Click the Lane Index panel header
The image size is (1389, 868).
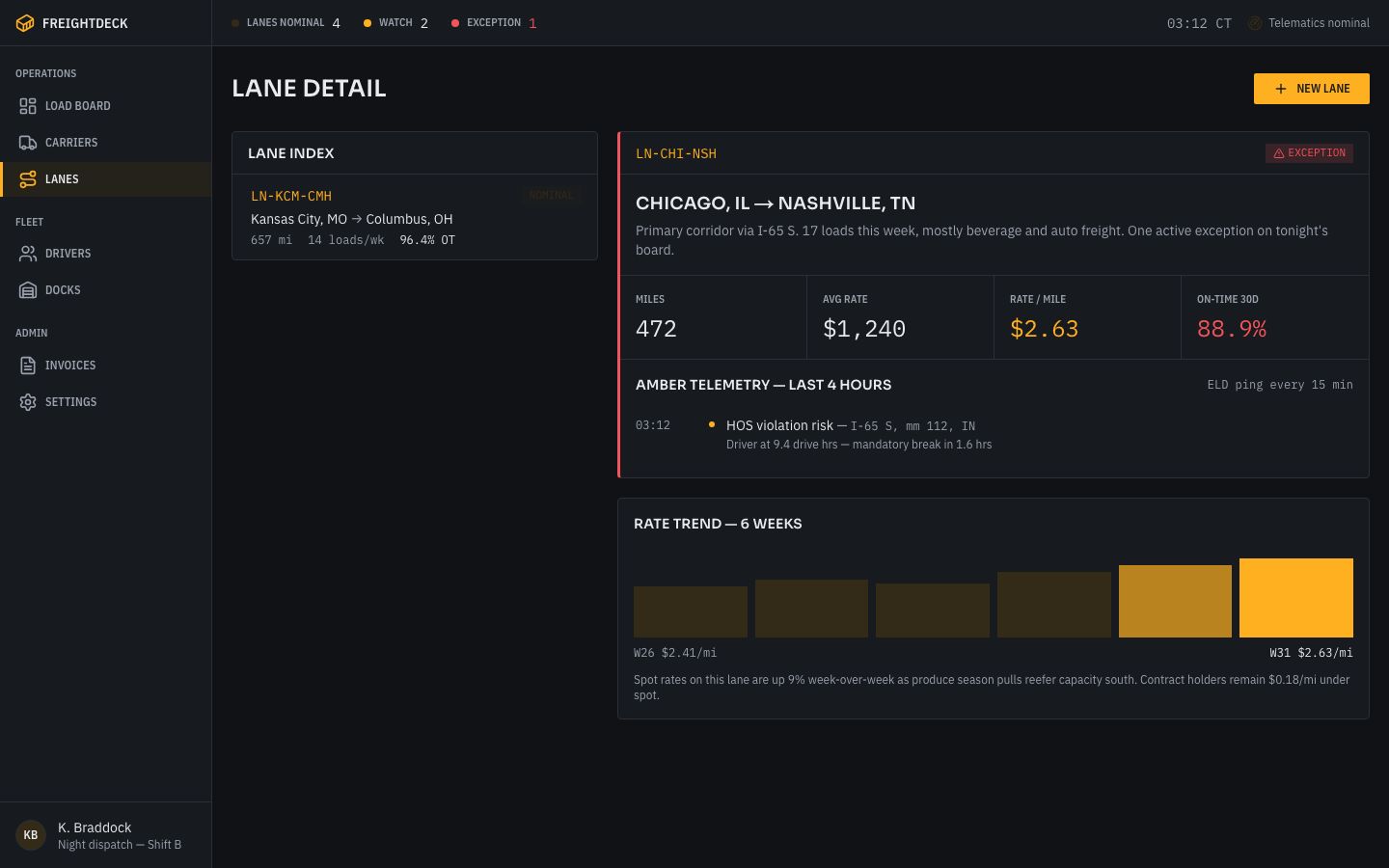pyautogui.click(x=415, y=153)
